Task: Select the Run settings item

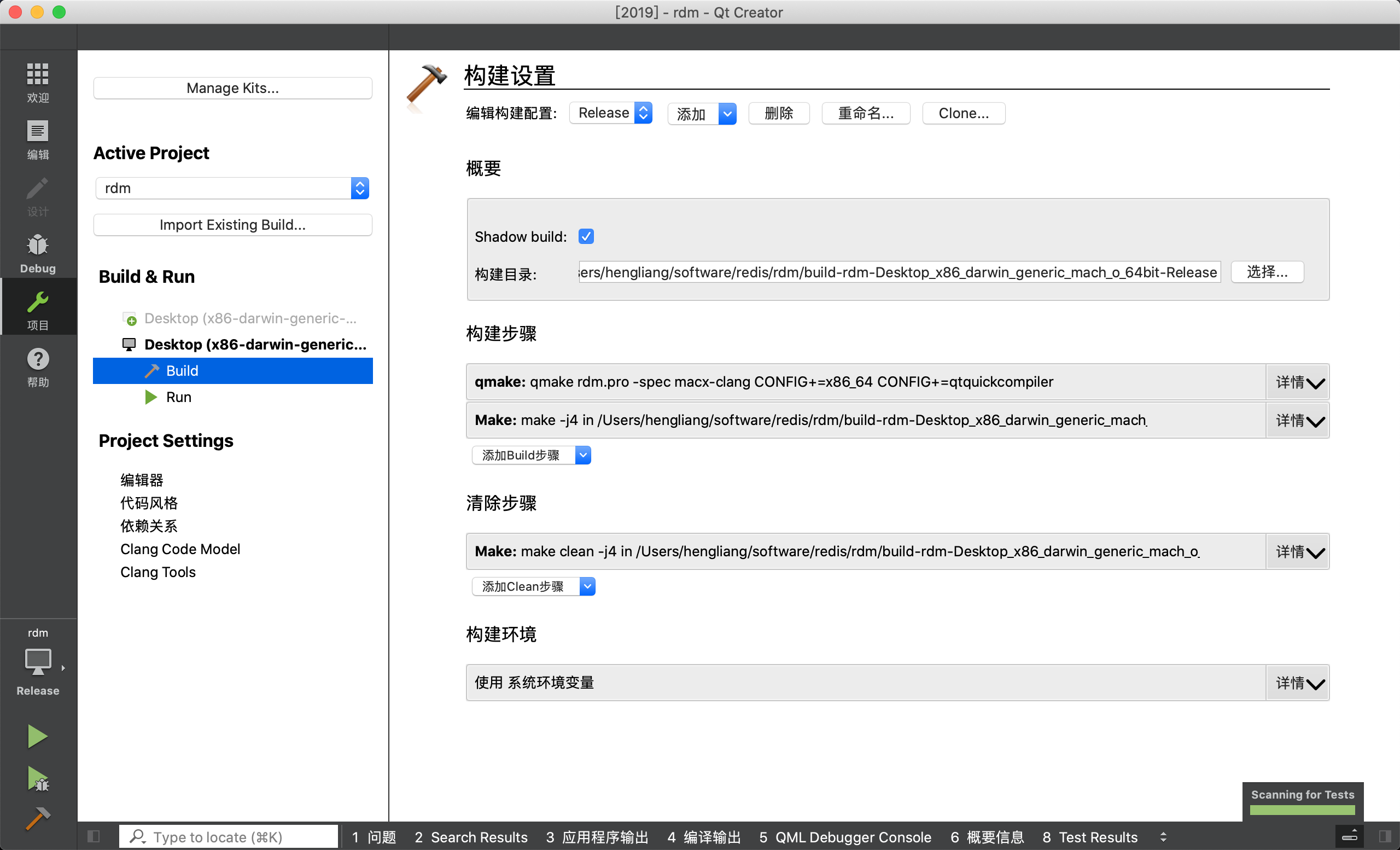Action: pyautogui.click(x=178, y=397)
